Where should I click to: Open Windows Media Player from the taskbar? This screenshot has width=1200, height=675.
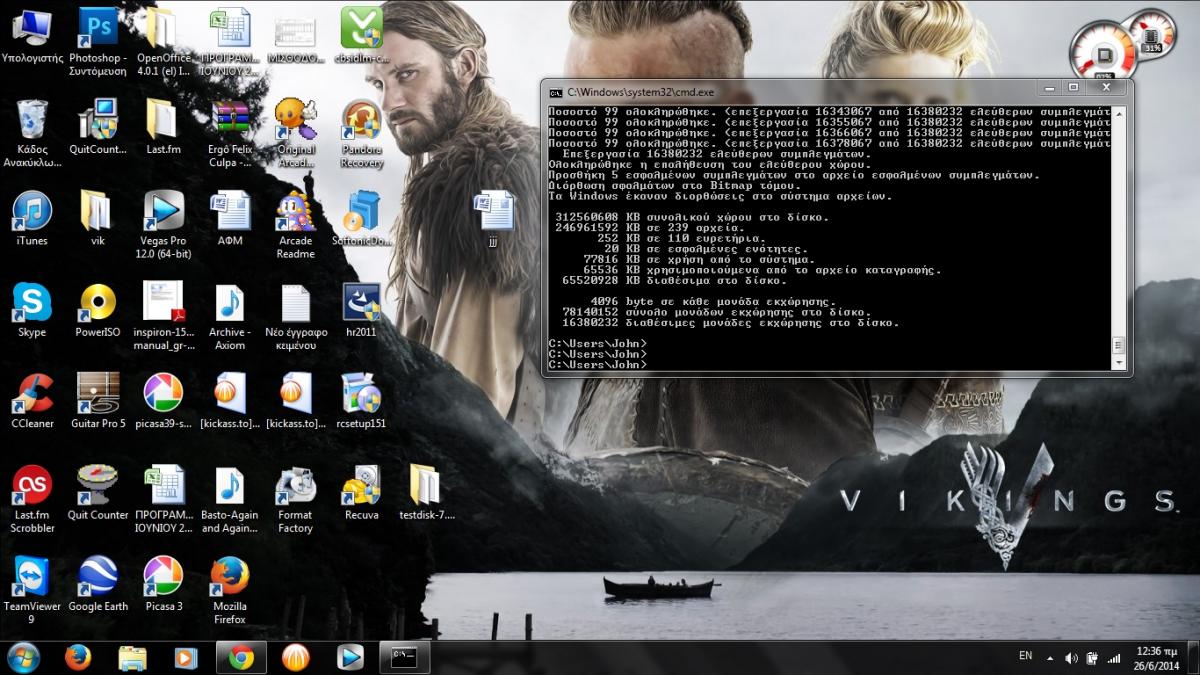186,657
